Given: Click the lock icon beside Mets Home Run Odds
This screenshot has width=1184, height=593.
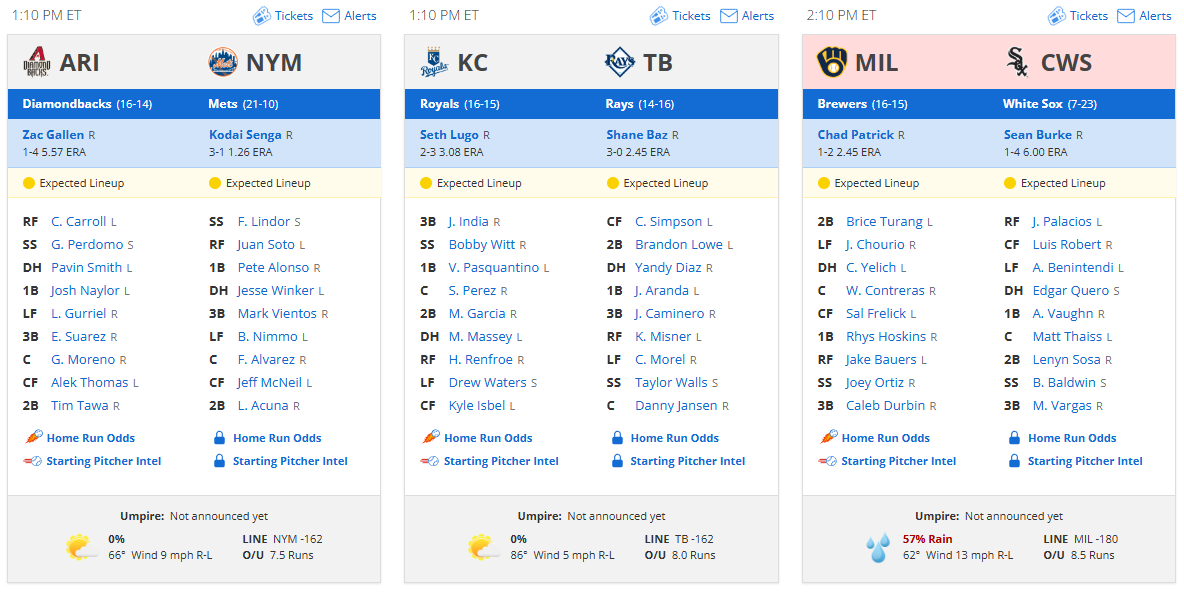Looking at the screenshot, I should click(220, 437).
